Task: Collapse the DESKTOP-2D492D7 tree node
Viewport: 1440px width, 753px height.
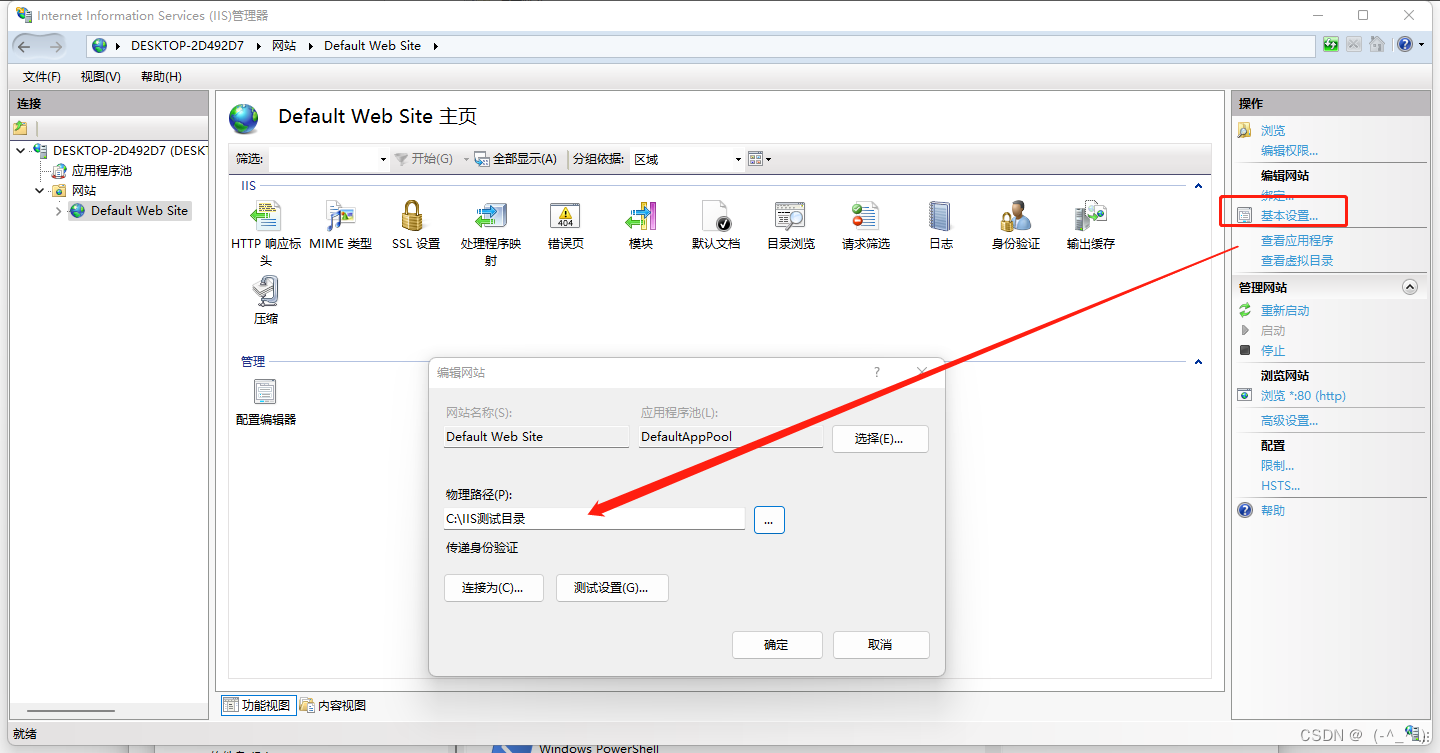Action: [x=21, y=151]
